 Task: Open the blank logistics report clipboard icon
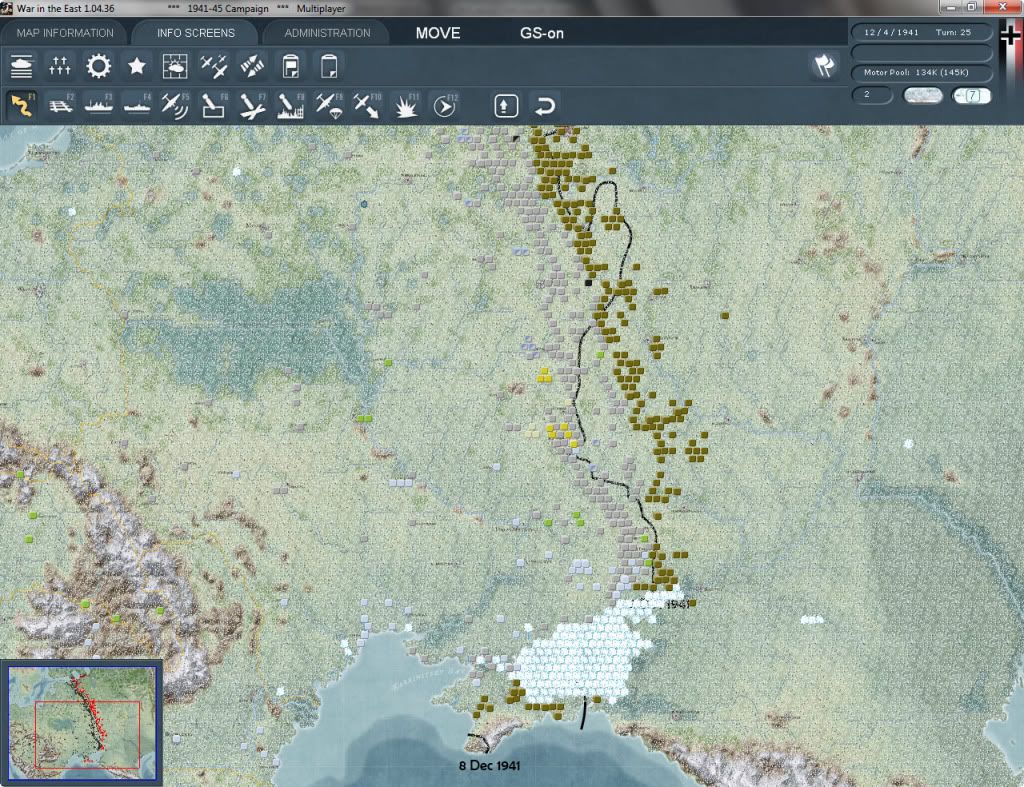point(329,66)
